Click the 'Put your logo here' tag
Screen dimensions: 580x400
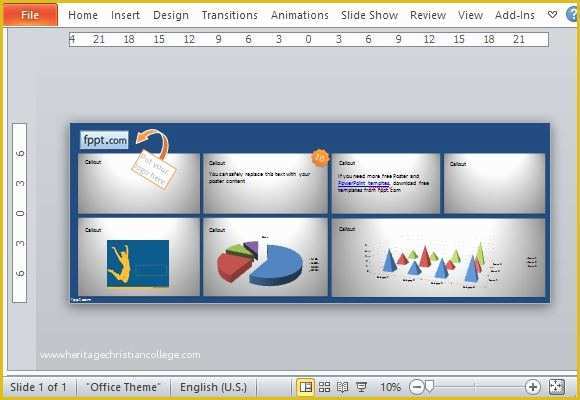[154, 169]
